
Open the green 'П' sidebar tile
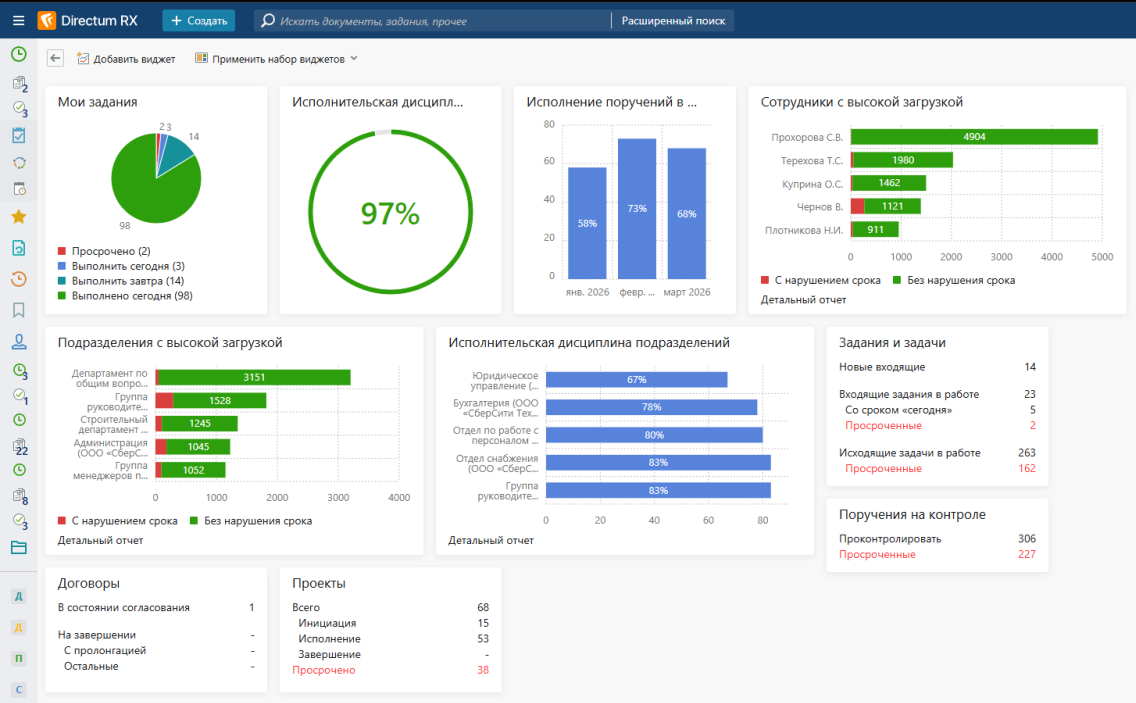tap(18, 658)
